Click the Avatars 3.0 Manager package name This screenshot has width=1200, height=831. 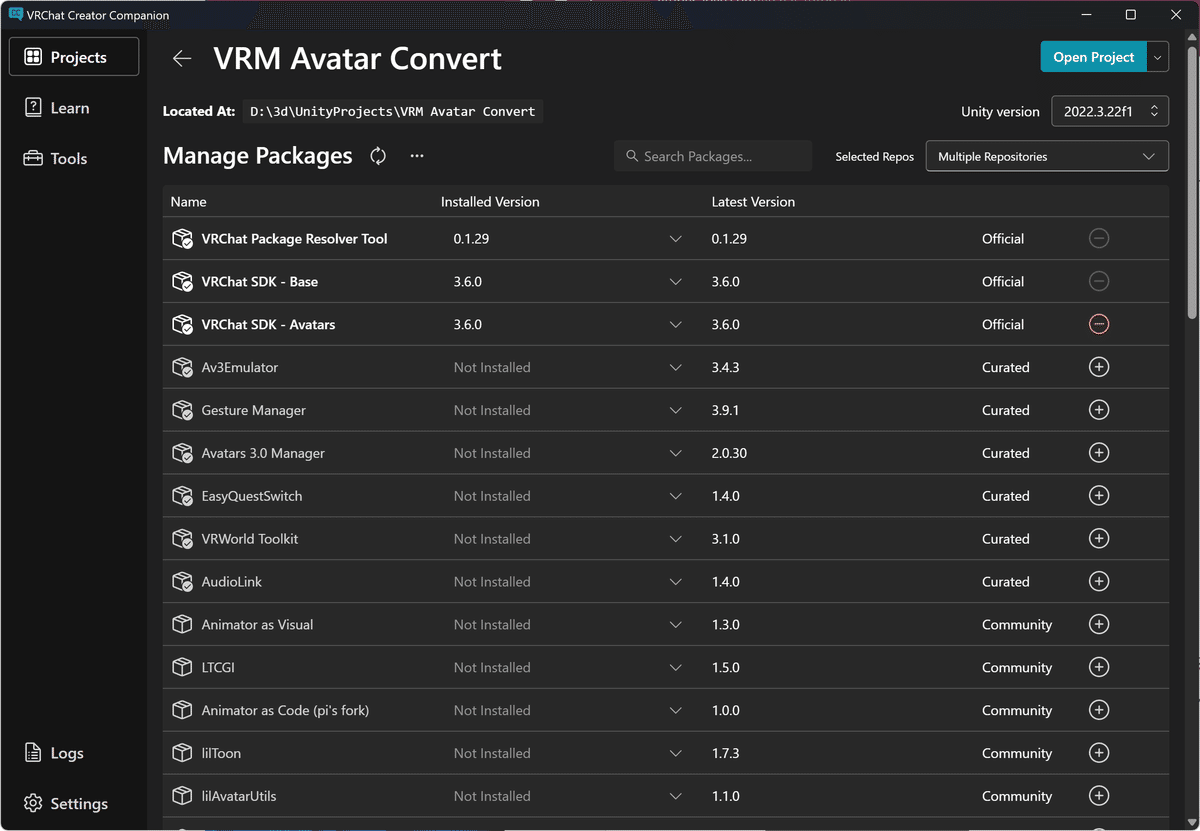[x=263, y=453]
